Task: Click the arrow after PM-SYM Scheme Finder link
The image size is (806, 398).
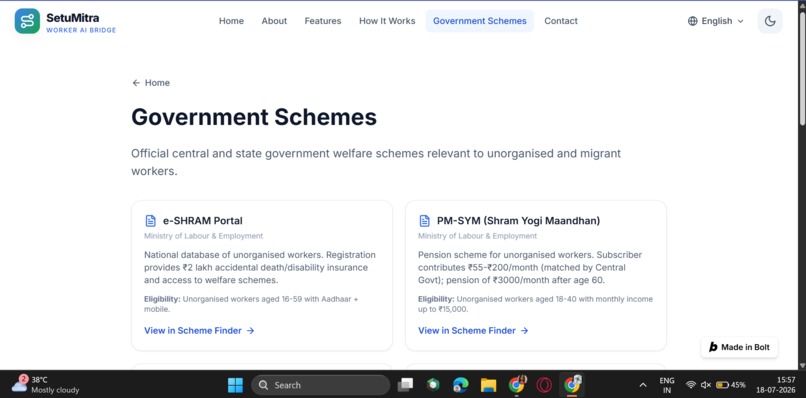Action: 524,331
